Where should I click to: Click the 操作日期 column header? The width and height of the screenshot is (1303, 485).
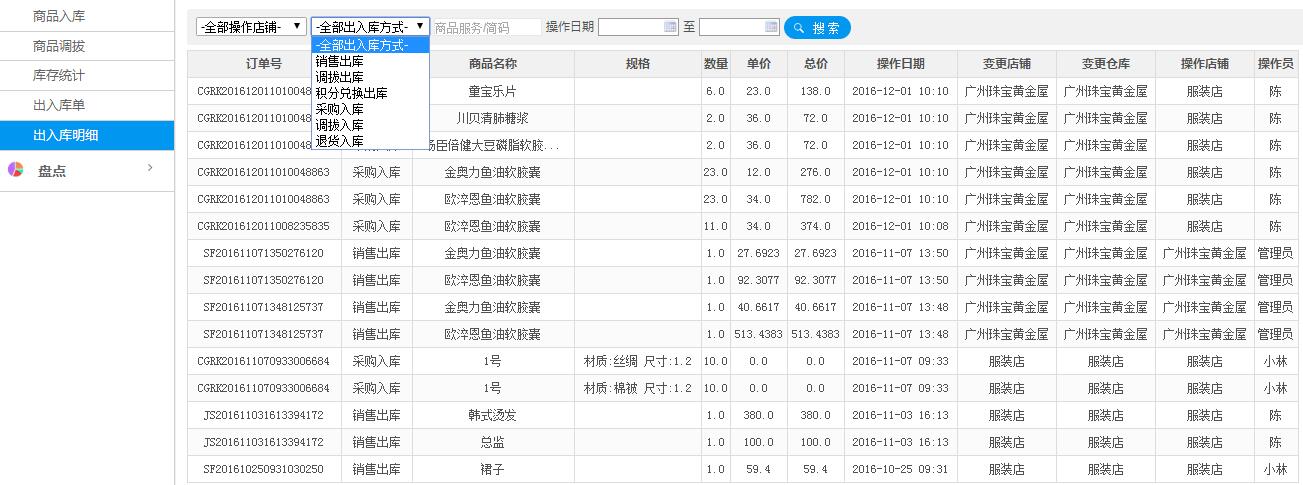(x=900, y=64)
